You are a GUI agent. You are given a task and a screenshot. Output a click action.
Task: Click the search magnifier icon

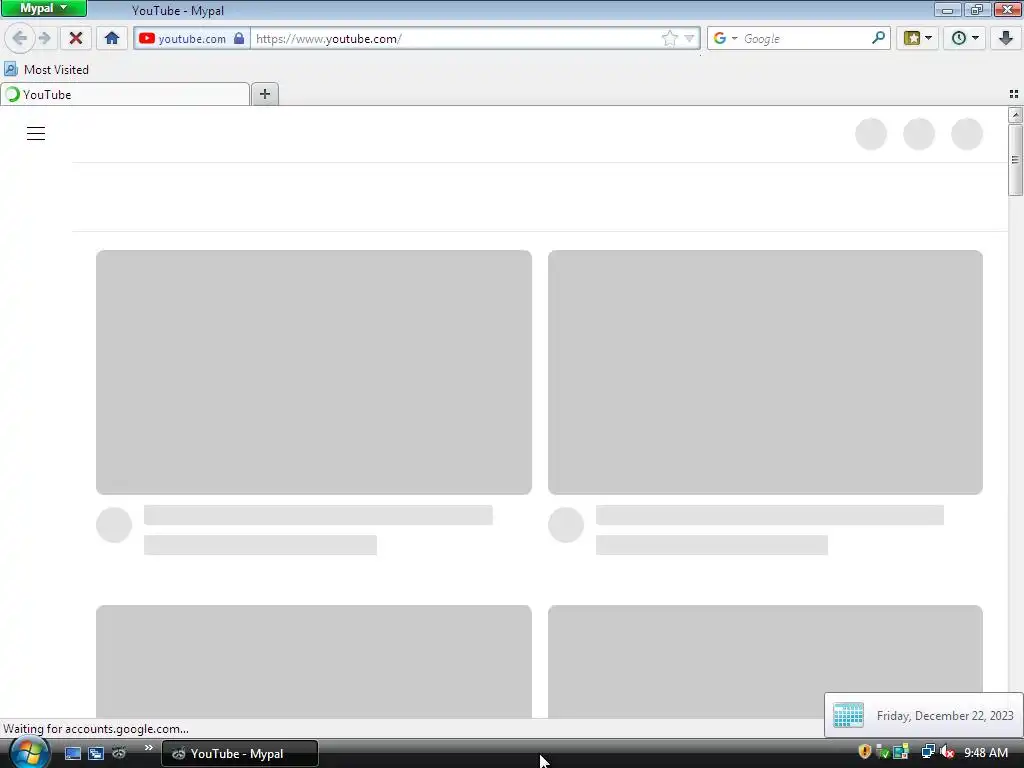point(878,38)
